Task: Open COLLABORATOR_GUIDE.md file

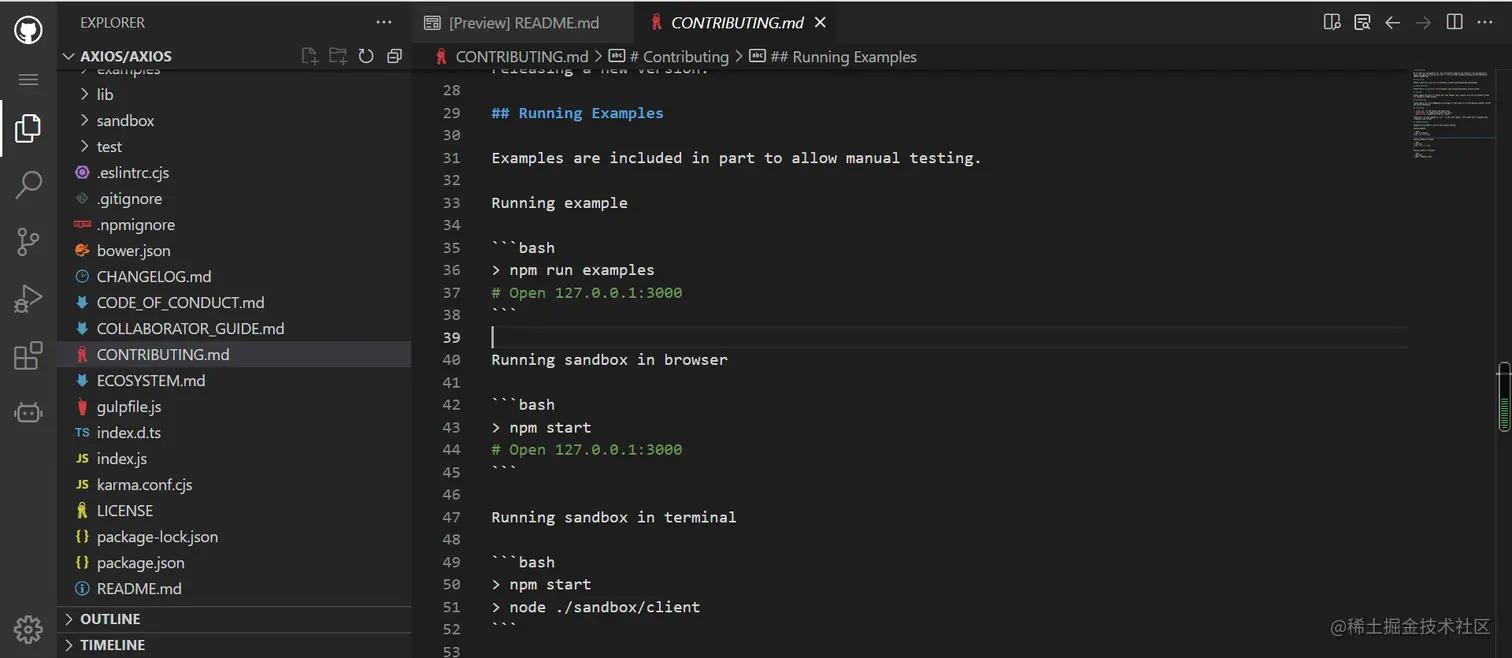Action: click(x=234, y=328)
